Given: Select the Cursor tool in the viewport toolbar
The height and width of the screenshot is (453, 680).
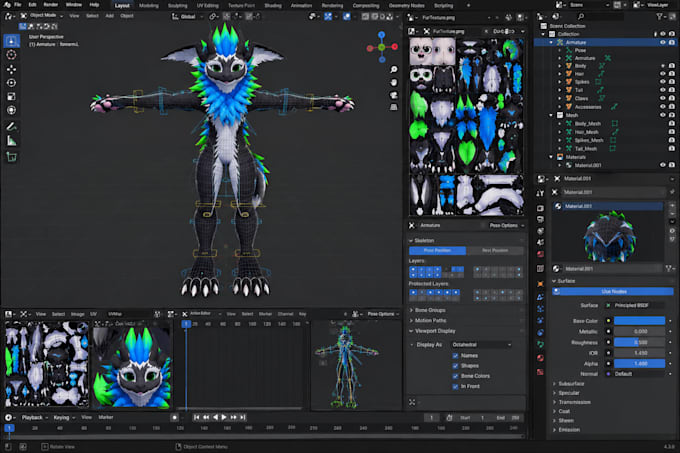Looking at the screenshot, I should point(12,55).
